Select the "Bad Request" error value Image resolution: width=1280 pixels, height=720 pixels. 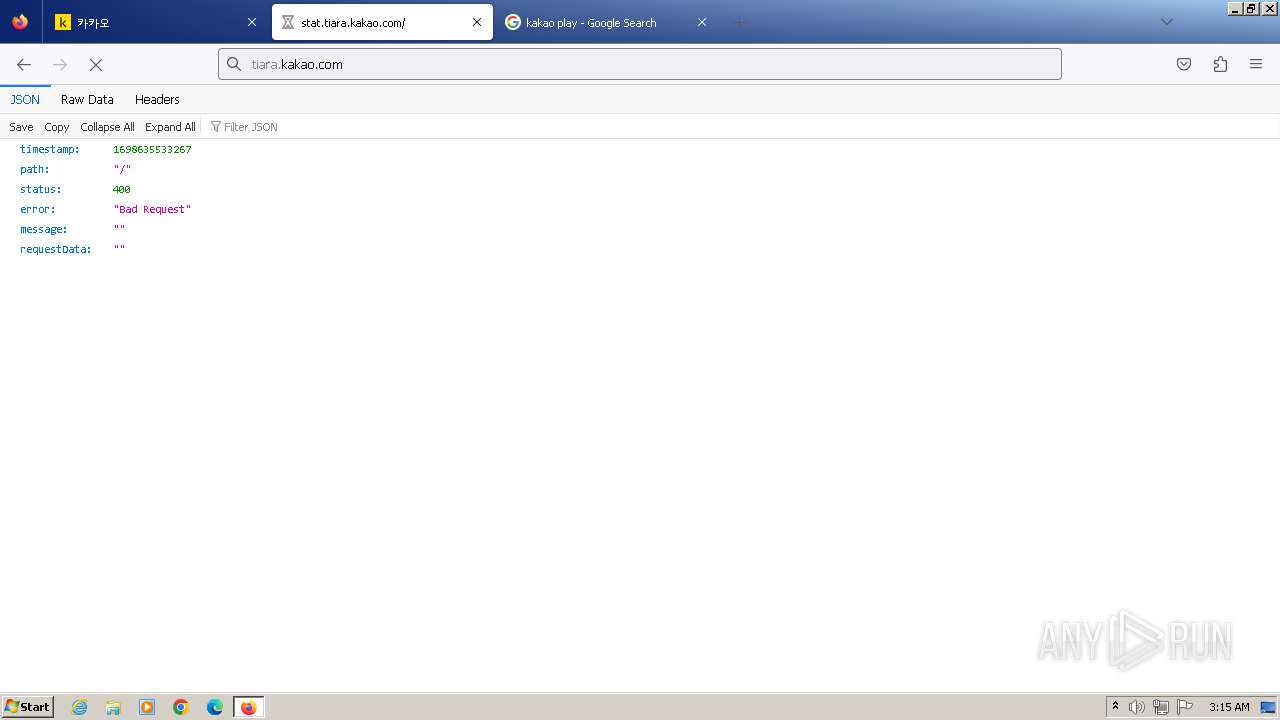[152, 209]
